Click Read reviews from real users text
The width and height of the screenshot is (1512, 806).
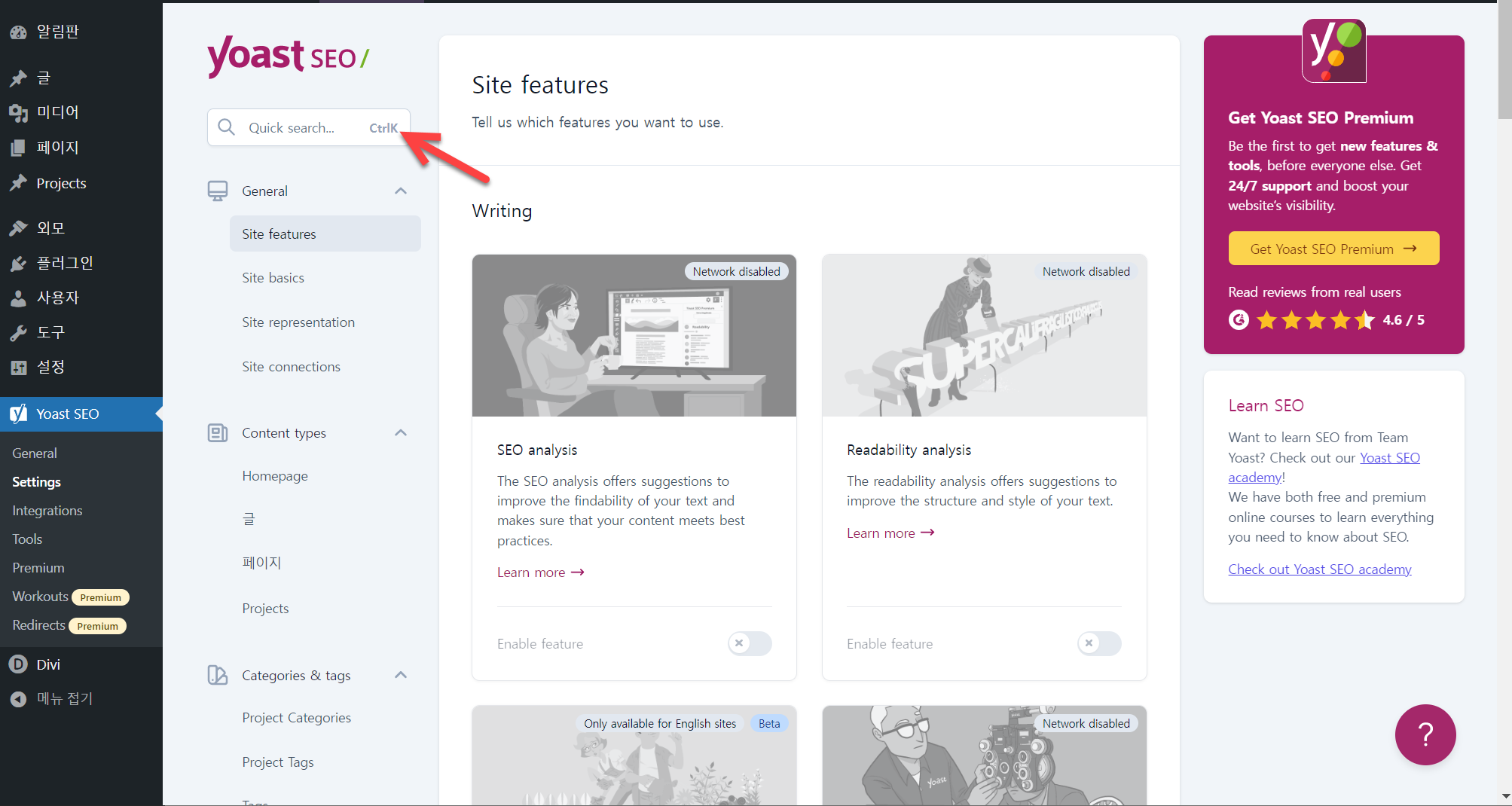point(1315,292)
